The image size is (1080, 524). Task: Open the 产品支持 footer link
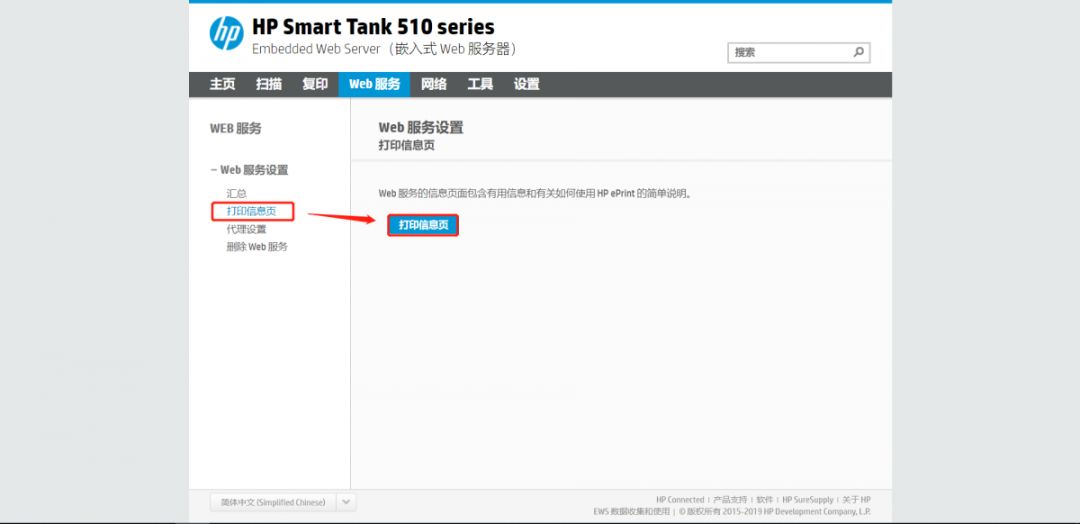(731, 500)
